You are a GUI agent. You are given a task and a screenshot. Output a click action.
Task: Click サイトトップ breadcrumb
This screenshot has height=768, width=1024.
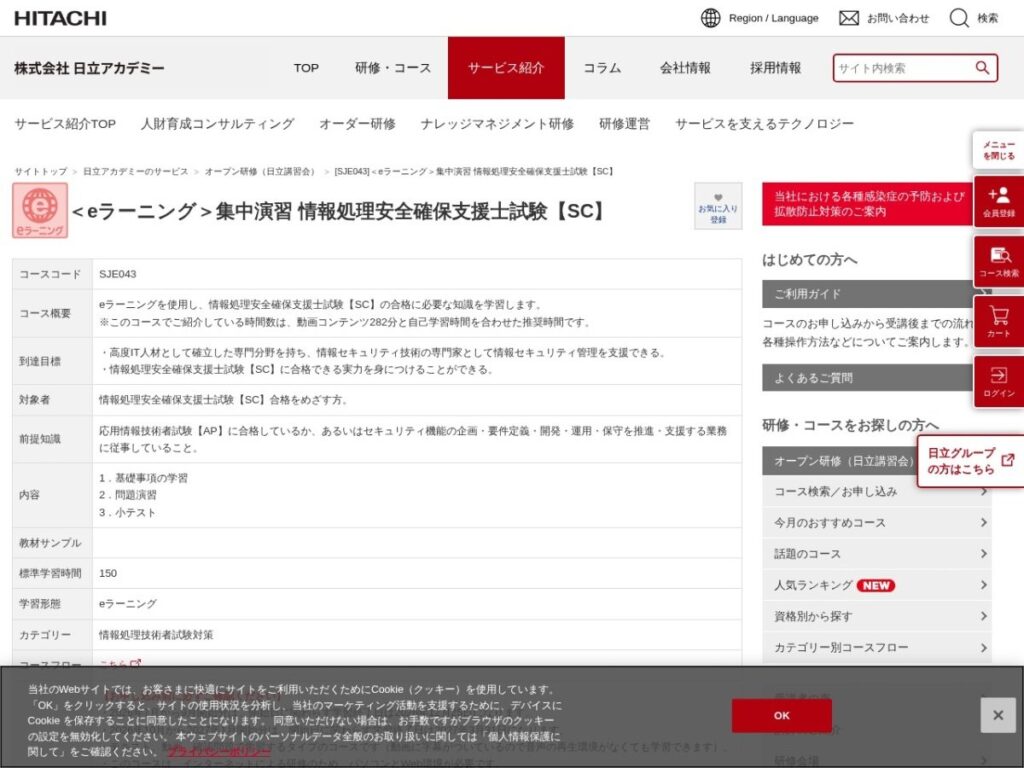[x=40, y=172]
